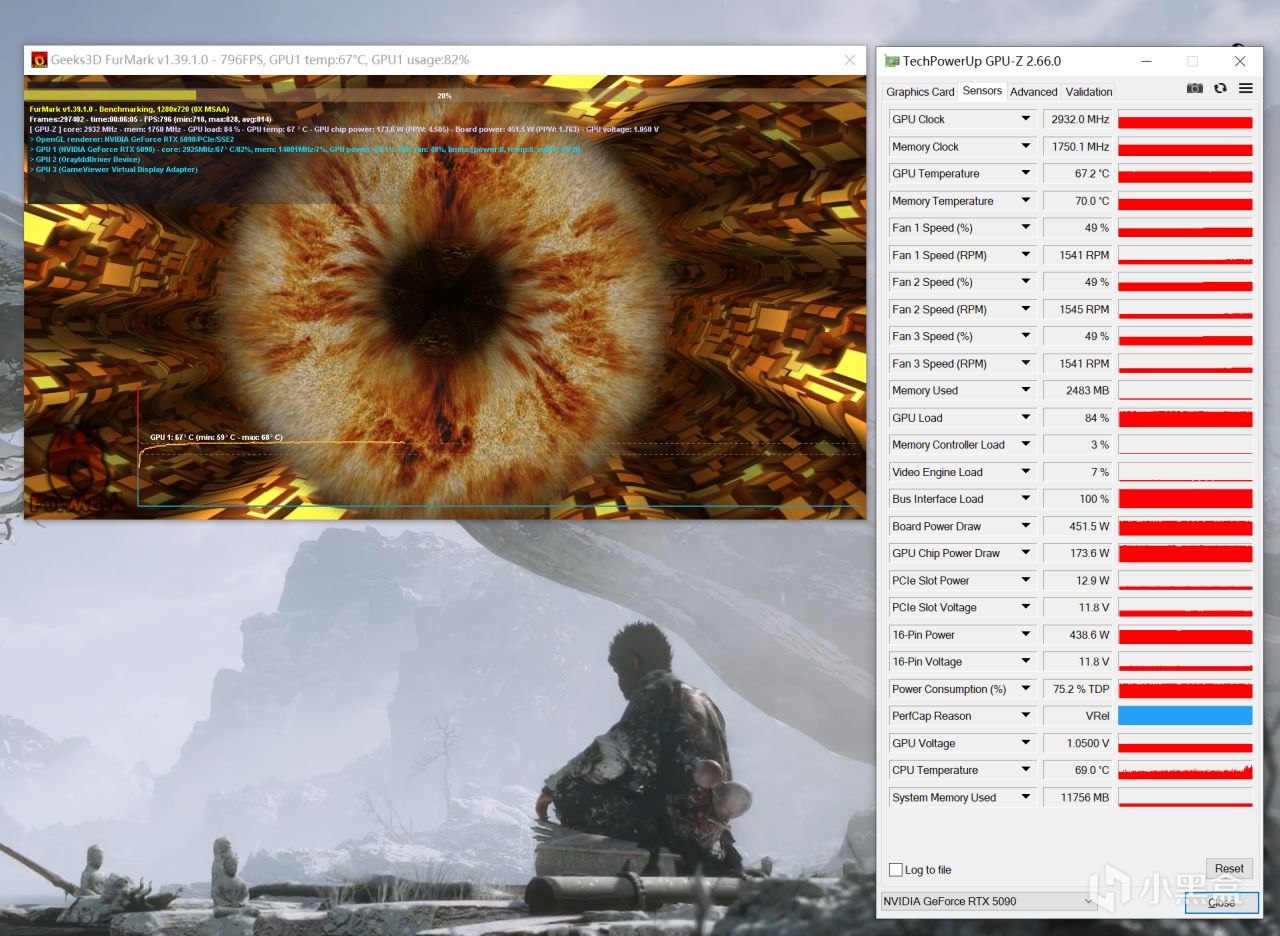Click the GPU 3 GameViewer line in FurMark
Viewport: 1280px width, 936px height.
(x=114, y=170)
